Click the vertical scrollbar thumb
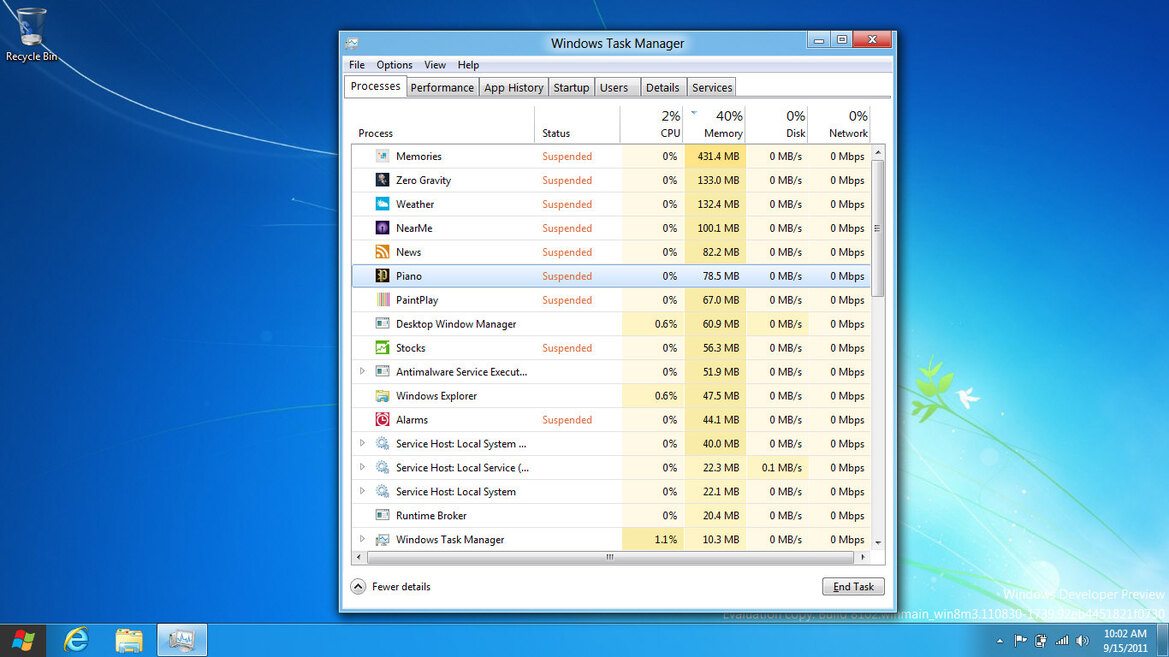The image size is (1169, 657). (878, 228)
